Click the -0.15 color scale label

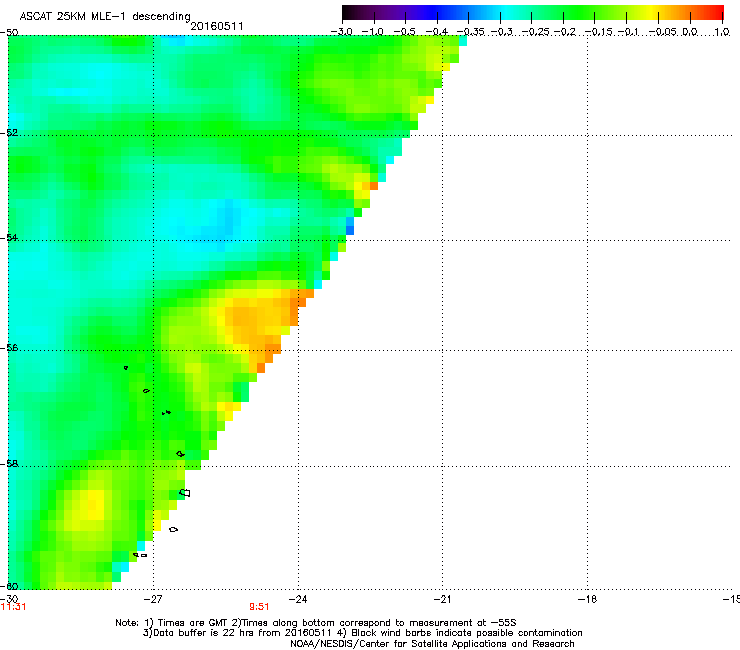pyautogui.click(x=598, y=32)
